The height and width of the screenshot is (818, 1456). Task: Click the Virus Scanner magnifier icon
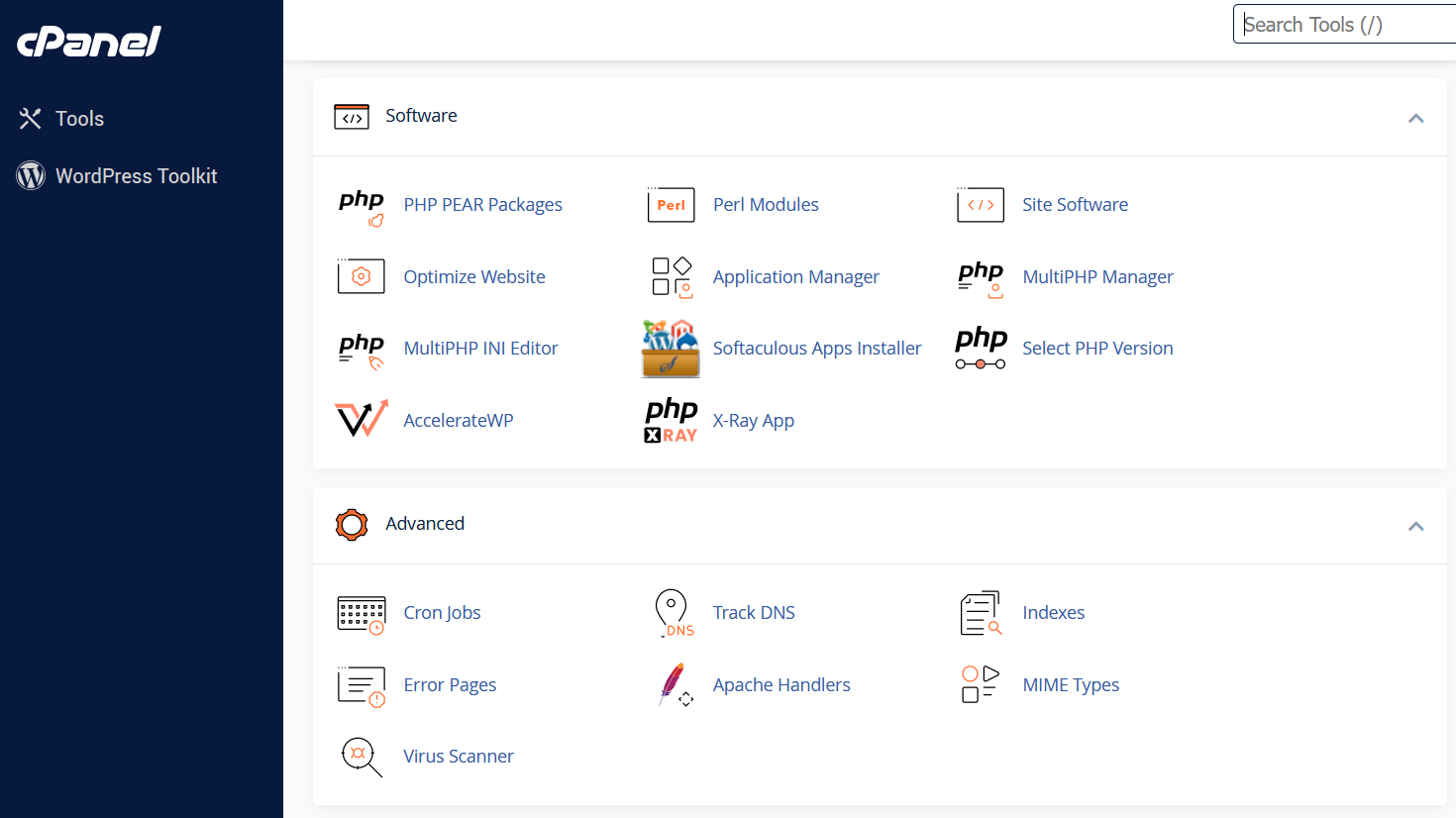[362, 757]
